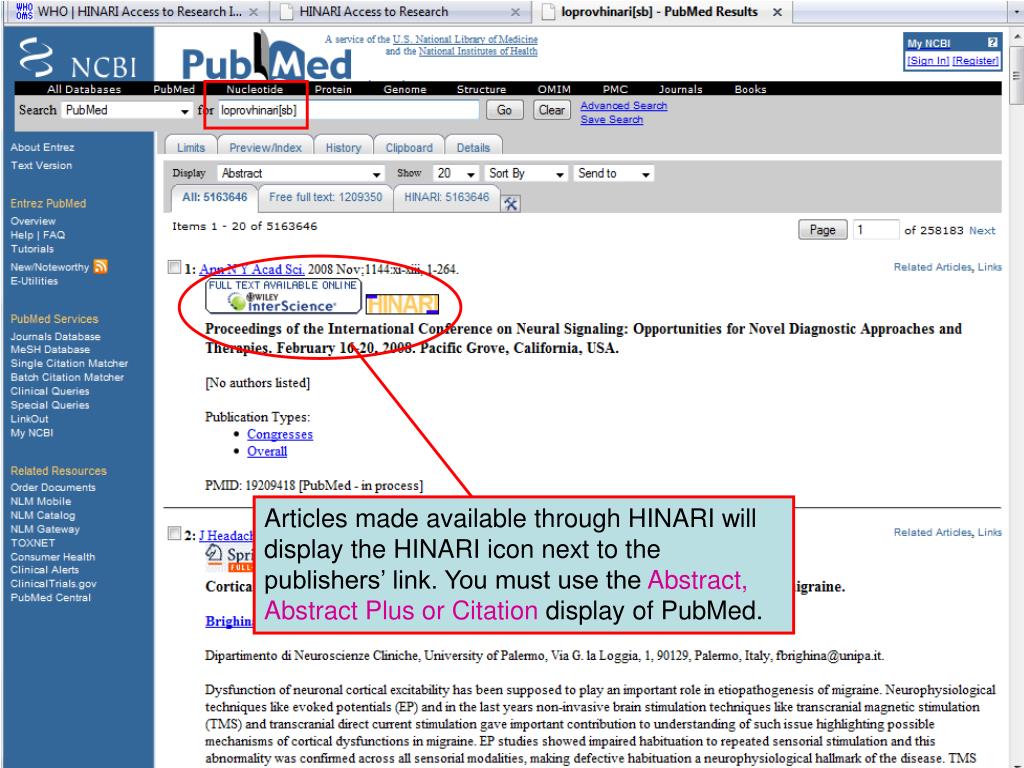1024x768 pixels.
Task: Open the History tab
Action: [x=344, y=148]
